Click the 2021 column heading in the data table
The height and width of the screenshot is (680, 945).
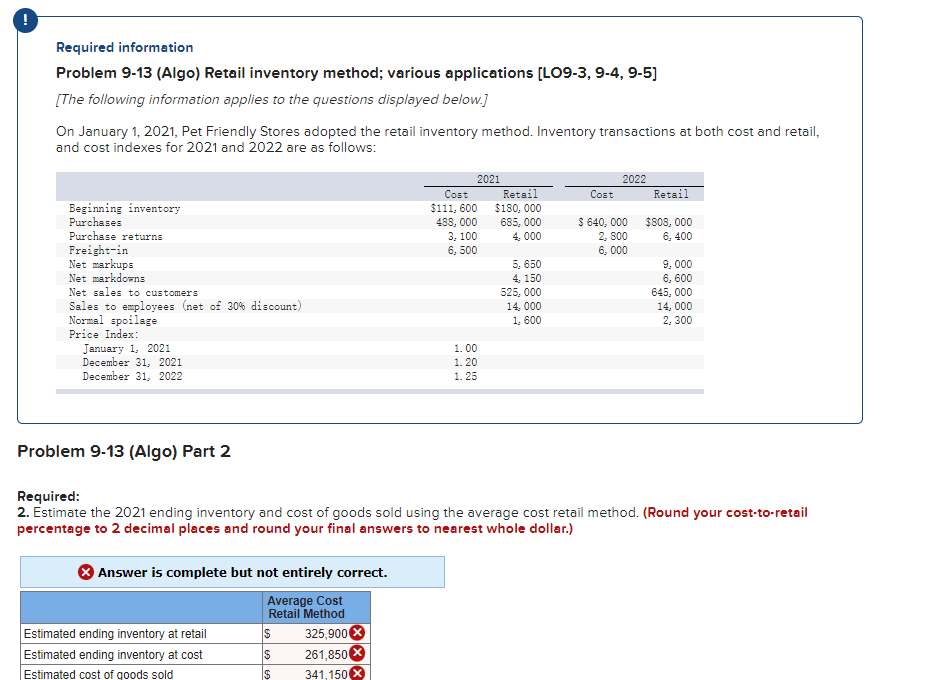pyautogui.click(x=488, y=179)
